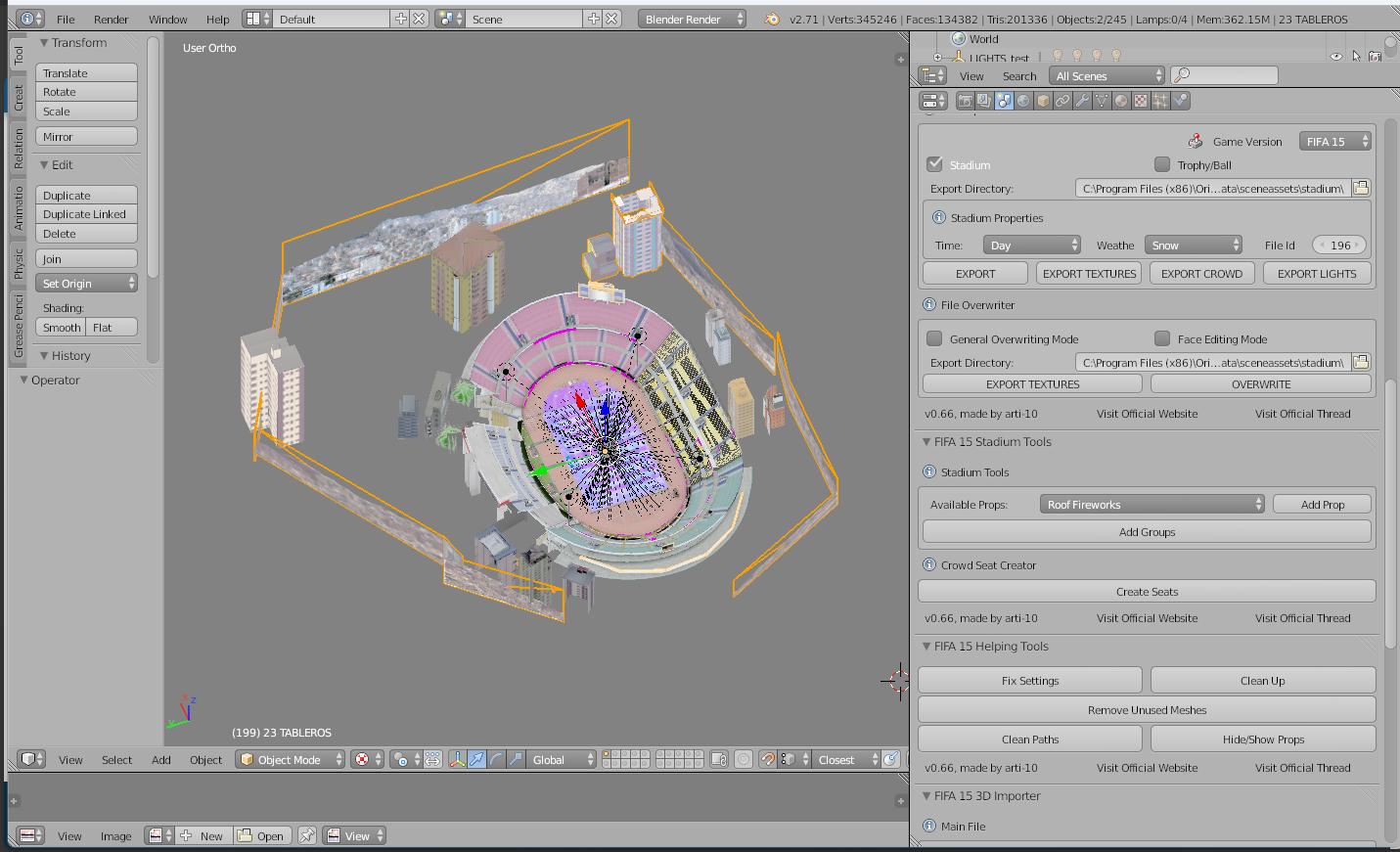The height and width of the screenshot is (852, 1400).
Task: Click folder icon beside Stadium Export Directory
Action: pos(1361,188)
